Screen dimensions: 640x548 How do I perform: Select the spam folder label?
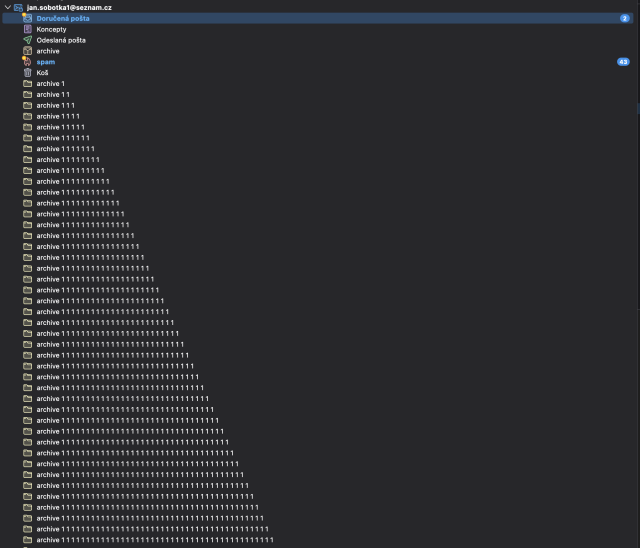pyautogui.click(x=46, y=62)
